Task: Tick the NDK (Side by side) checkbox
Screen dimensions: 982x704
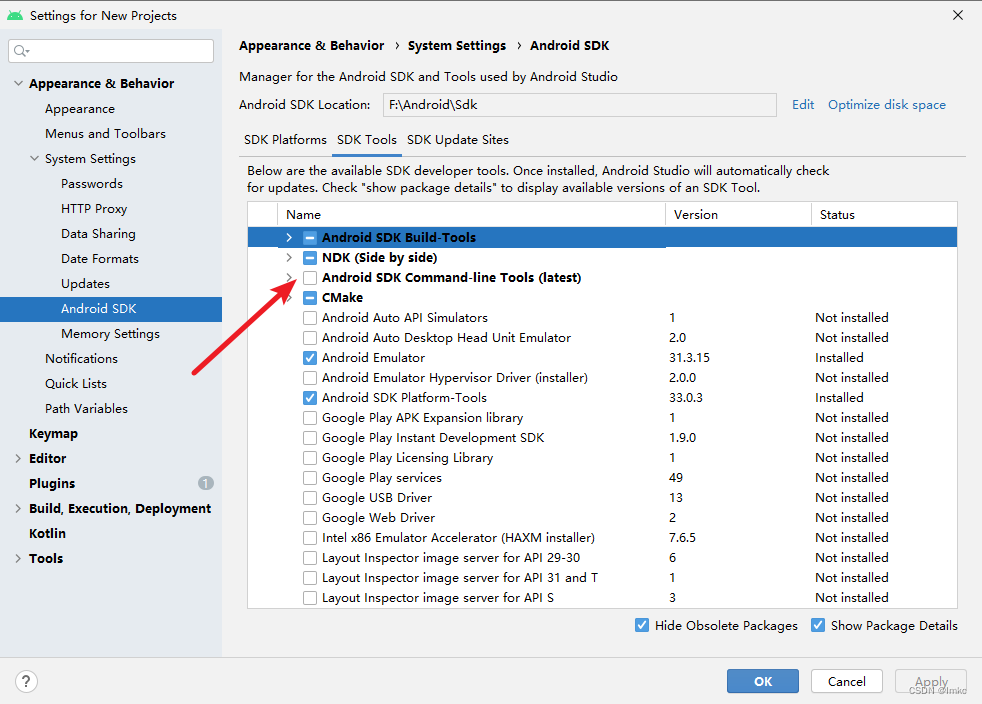Action: pos(309,257)
